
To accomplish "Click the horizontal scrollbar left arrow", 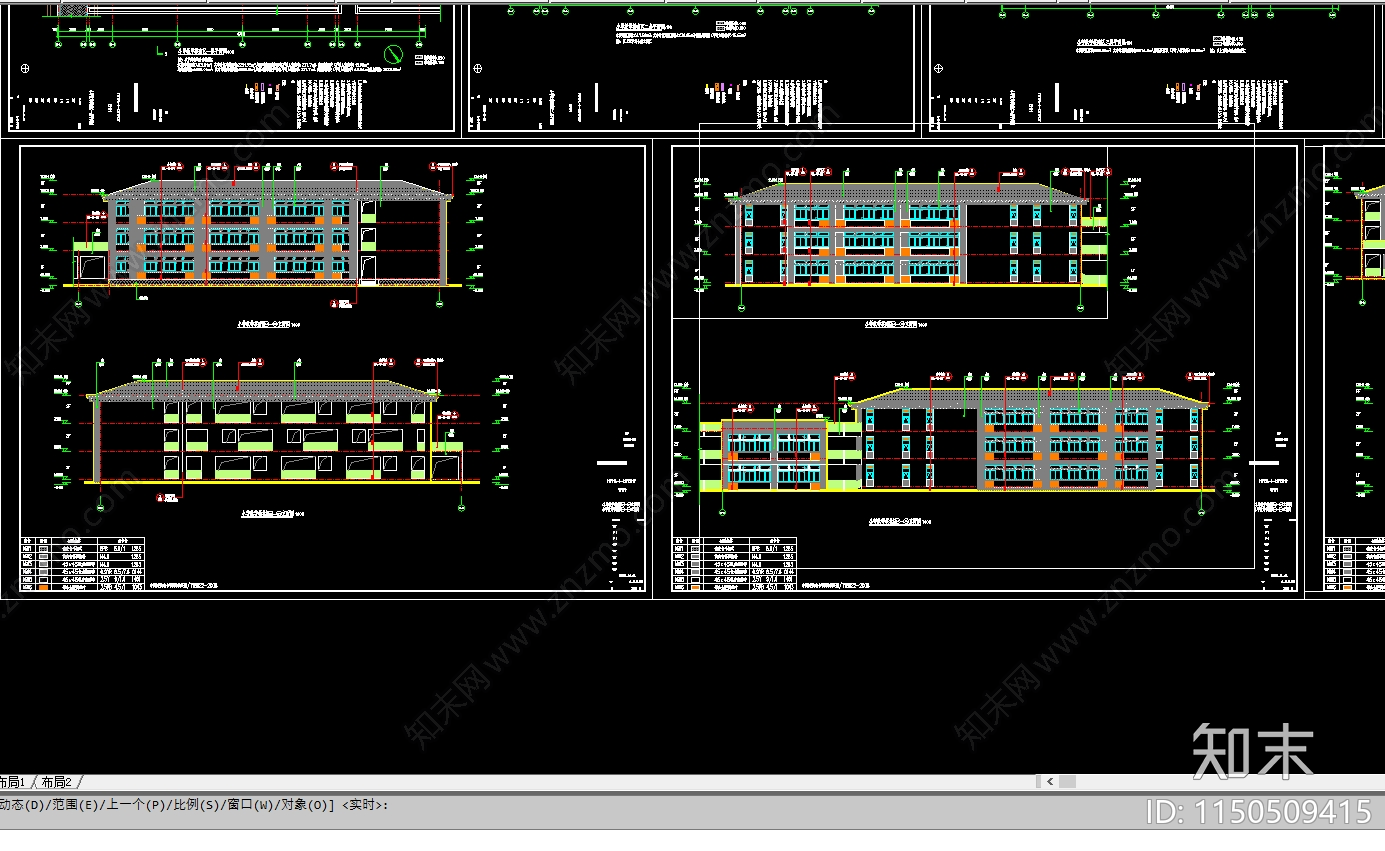I will pyautogui.click(x=1049, y=782).
